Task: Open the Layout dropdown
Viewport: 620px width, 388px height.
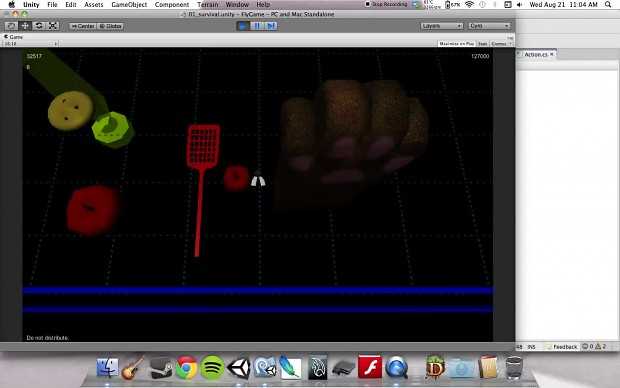Action: pyautogui.click(x=489, y=26)
